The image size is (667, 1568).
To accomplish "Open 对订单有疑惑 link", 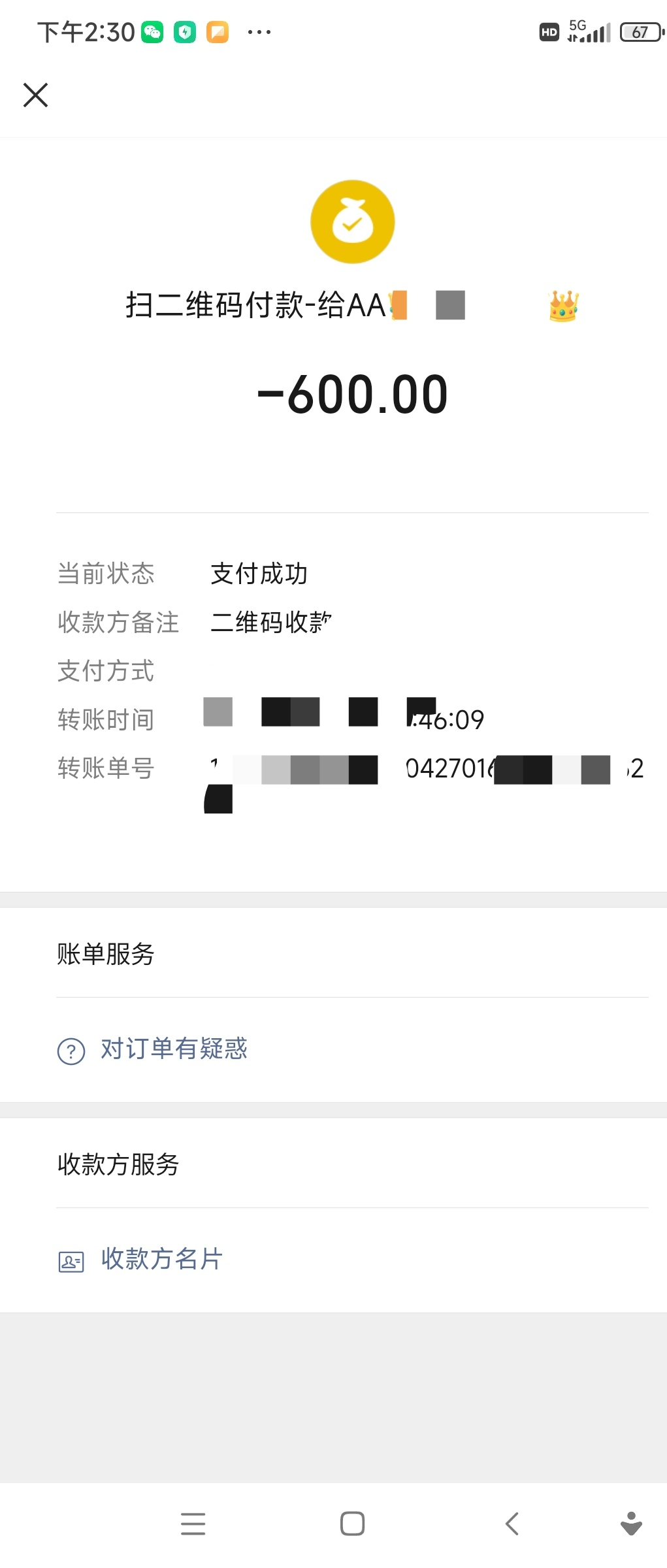I will click(x=174, y=1049).
